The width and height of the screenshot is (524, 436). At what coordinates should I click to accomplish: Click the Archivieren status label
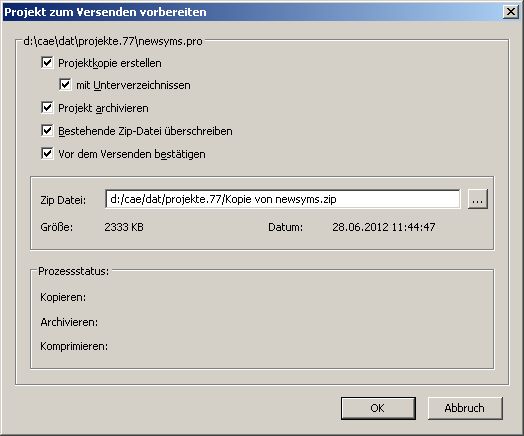click(69, 322)
